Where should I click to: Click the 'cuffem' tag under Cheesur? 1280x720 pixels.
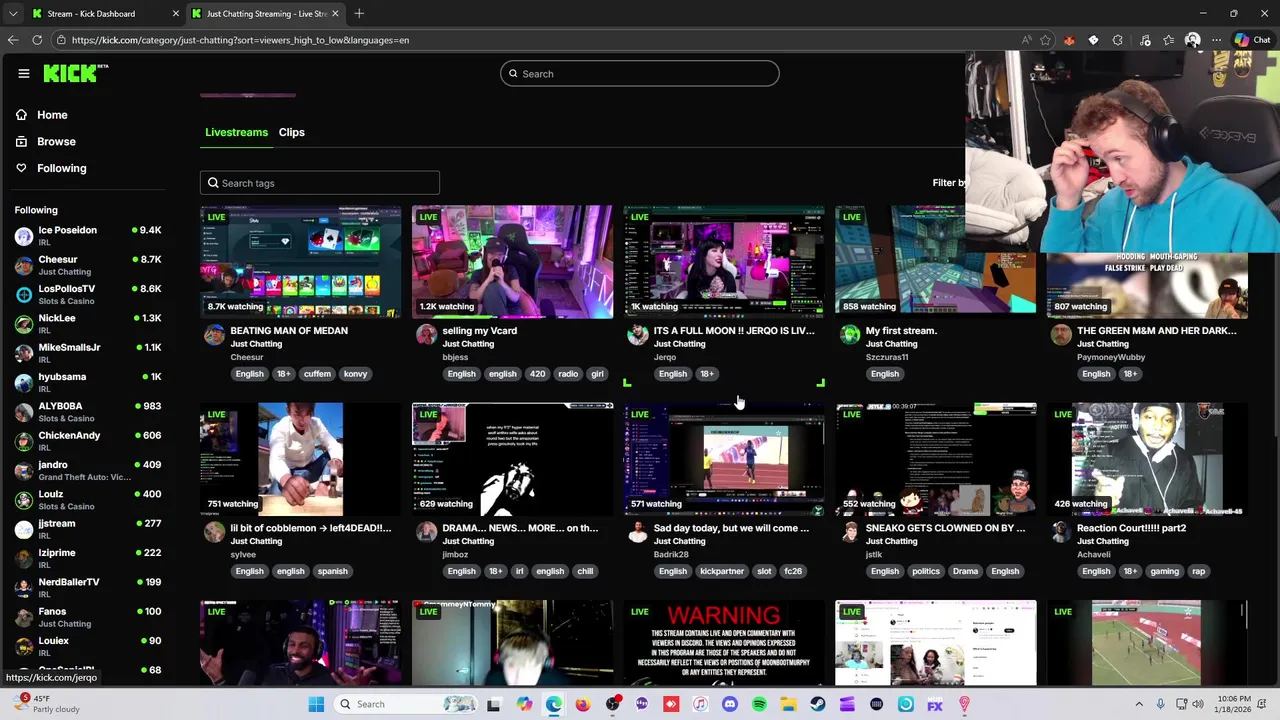tap(317, 374)
